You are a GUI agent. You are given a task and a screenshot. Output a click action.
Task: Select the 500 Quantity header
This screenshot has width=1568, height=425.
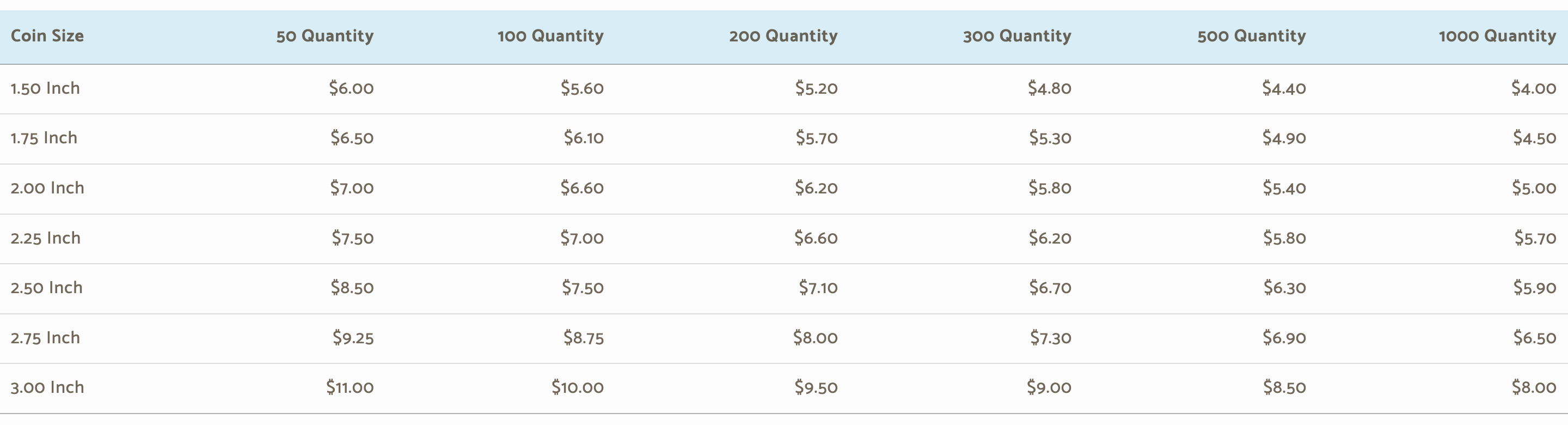coord(1252,36)
